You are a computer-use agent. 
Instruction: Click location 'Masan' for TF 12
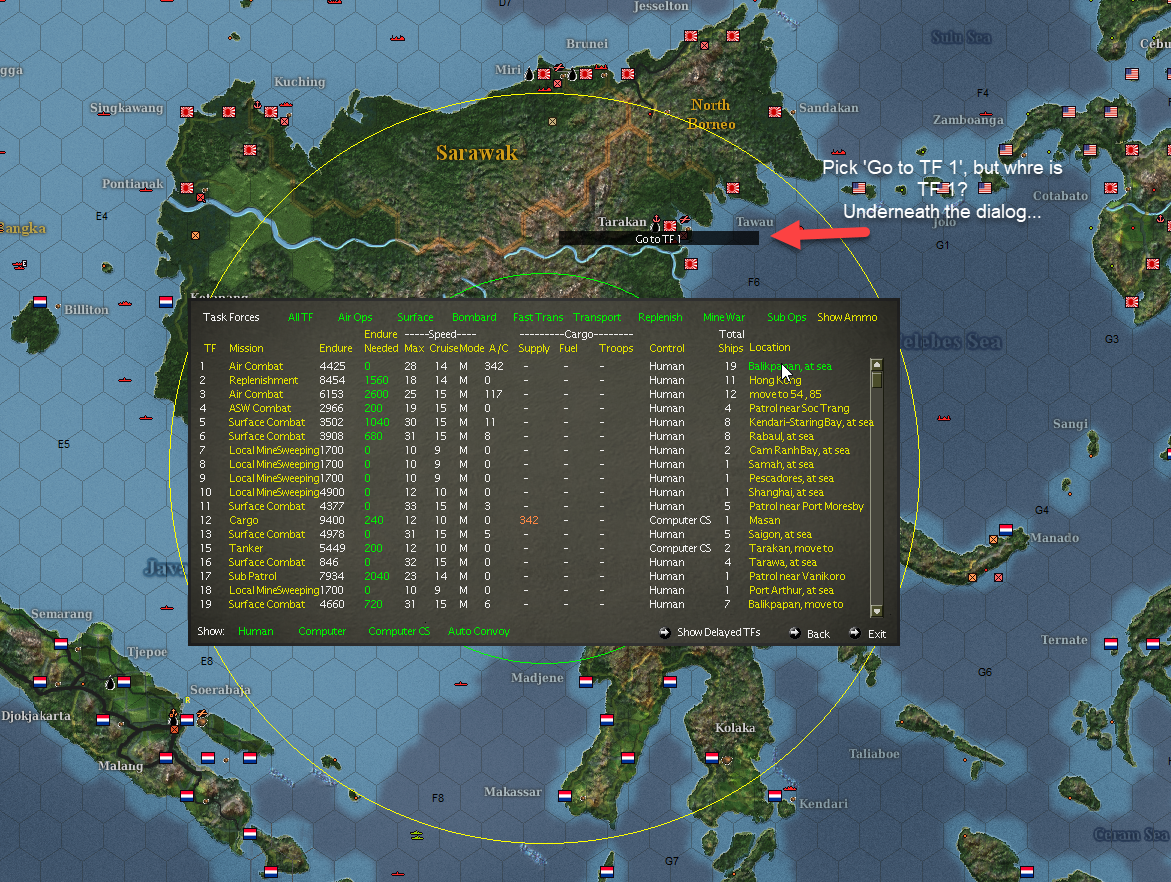pyautogui.click(x=764, y=521)
